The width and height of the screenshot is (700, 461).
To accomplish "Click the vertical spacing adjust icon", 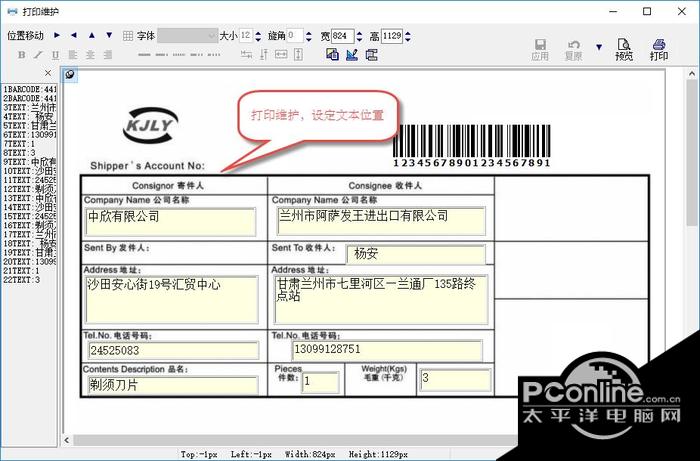I will 263,55.
